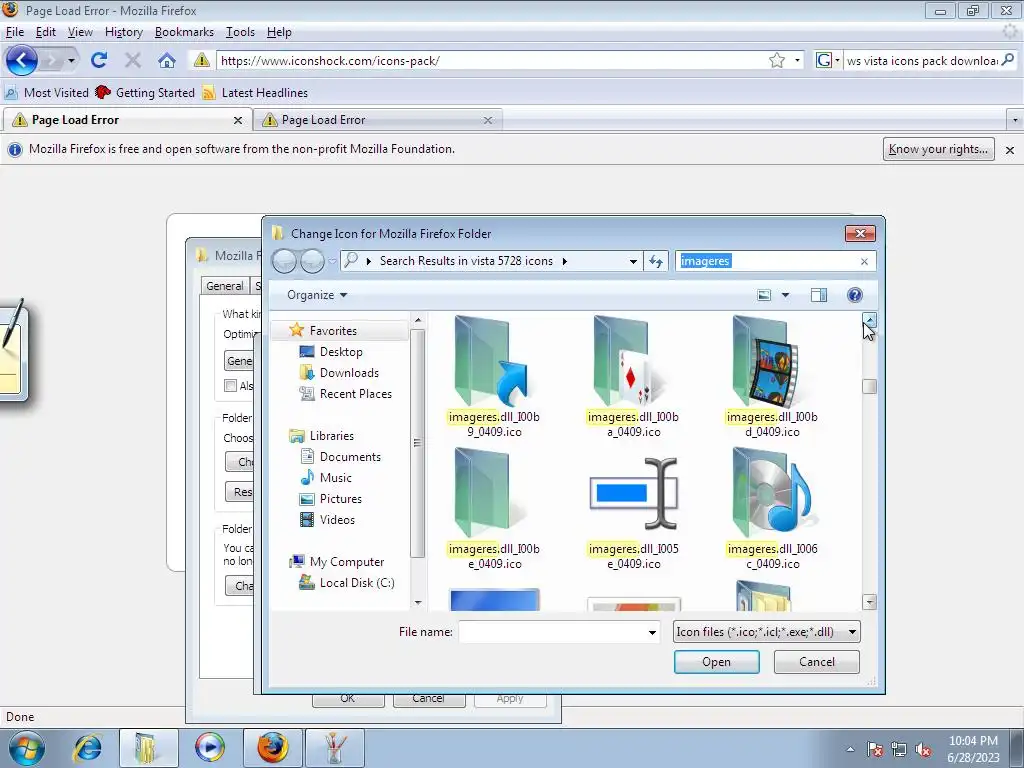Select imageres.dll_I00bd_0409.ico film folder icon
Viewport: 1024px width, 768px height.
coord(772,377)
